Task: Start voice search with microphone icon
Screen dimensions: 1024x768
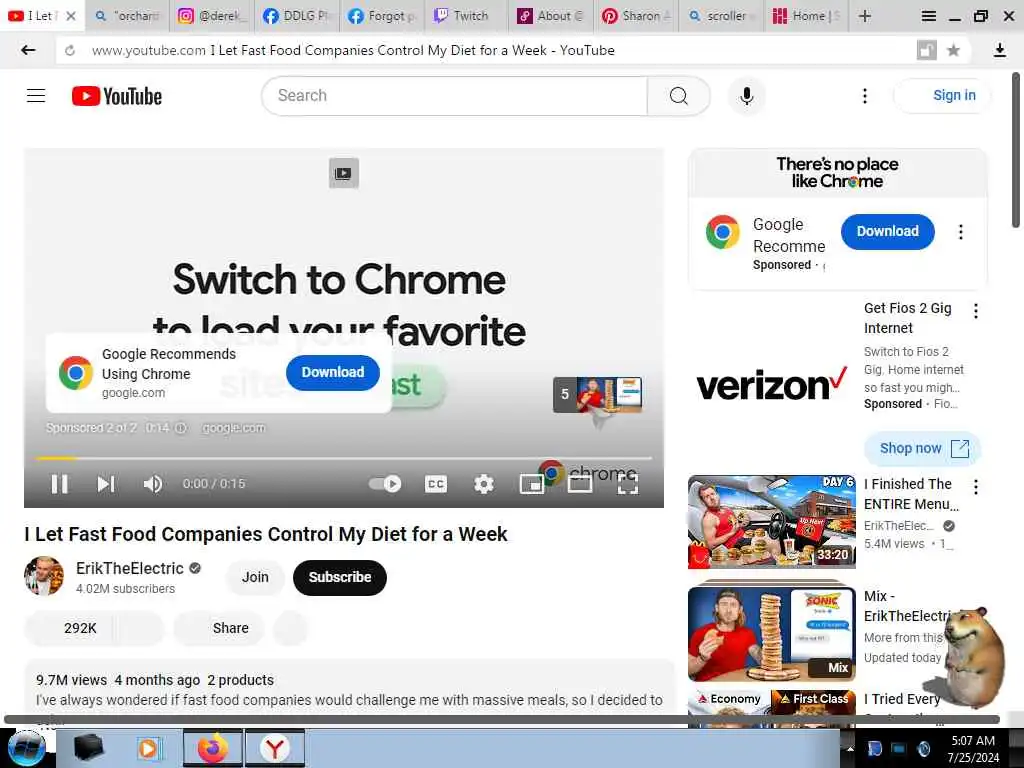Action: pos(746,96)
